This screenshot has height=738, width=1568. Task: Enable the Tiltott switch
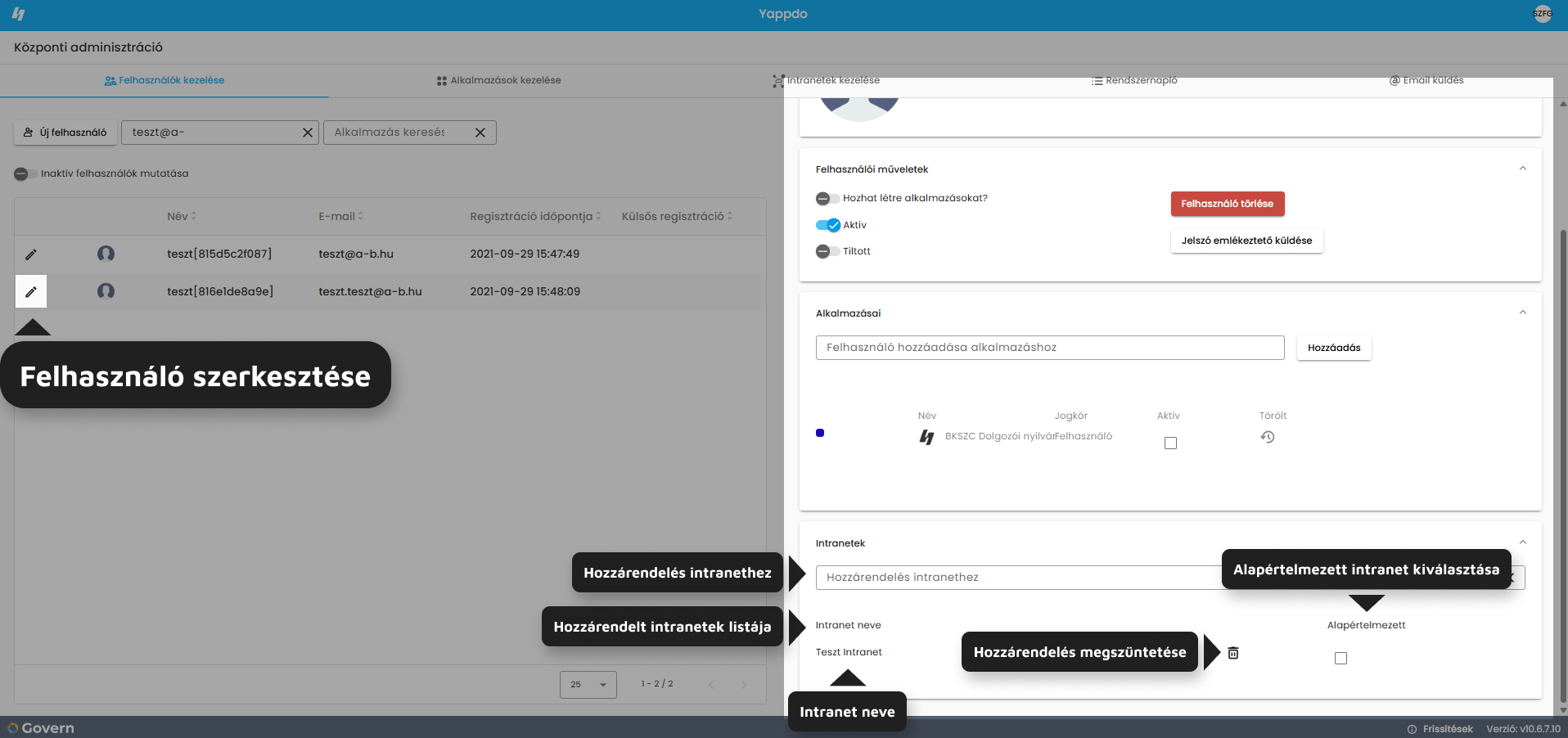828,251
